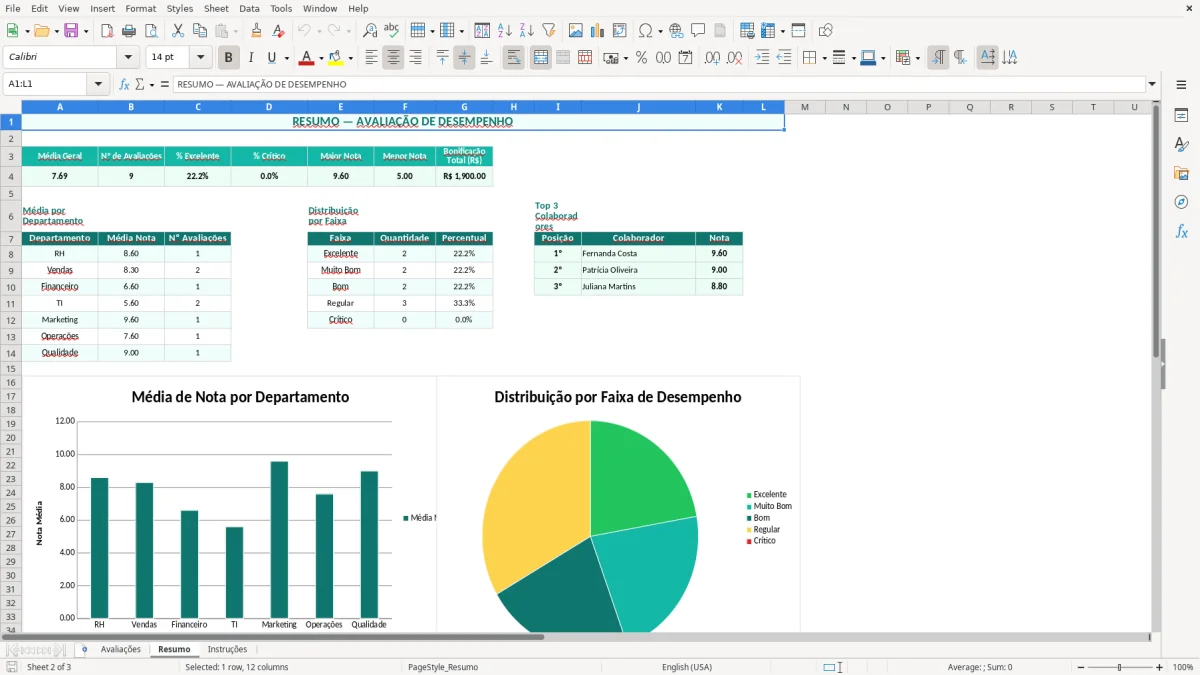This screenshot has height=675, width=1200.
Task: Click English (USA) language in status bar
Action: coord(687,667)
